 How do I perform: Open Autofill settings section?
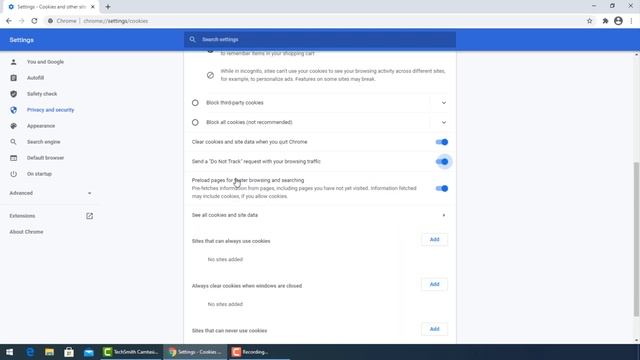coord(36,78)
